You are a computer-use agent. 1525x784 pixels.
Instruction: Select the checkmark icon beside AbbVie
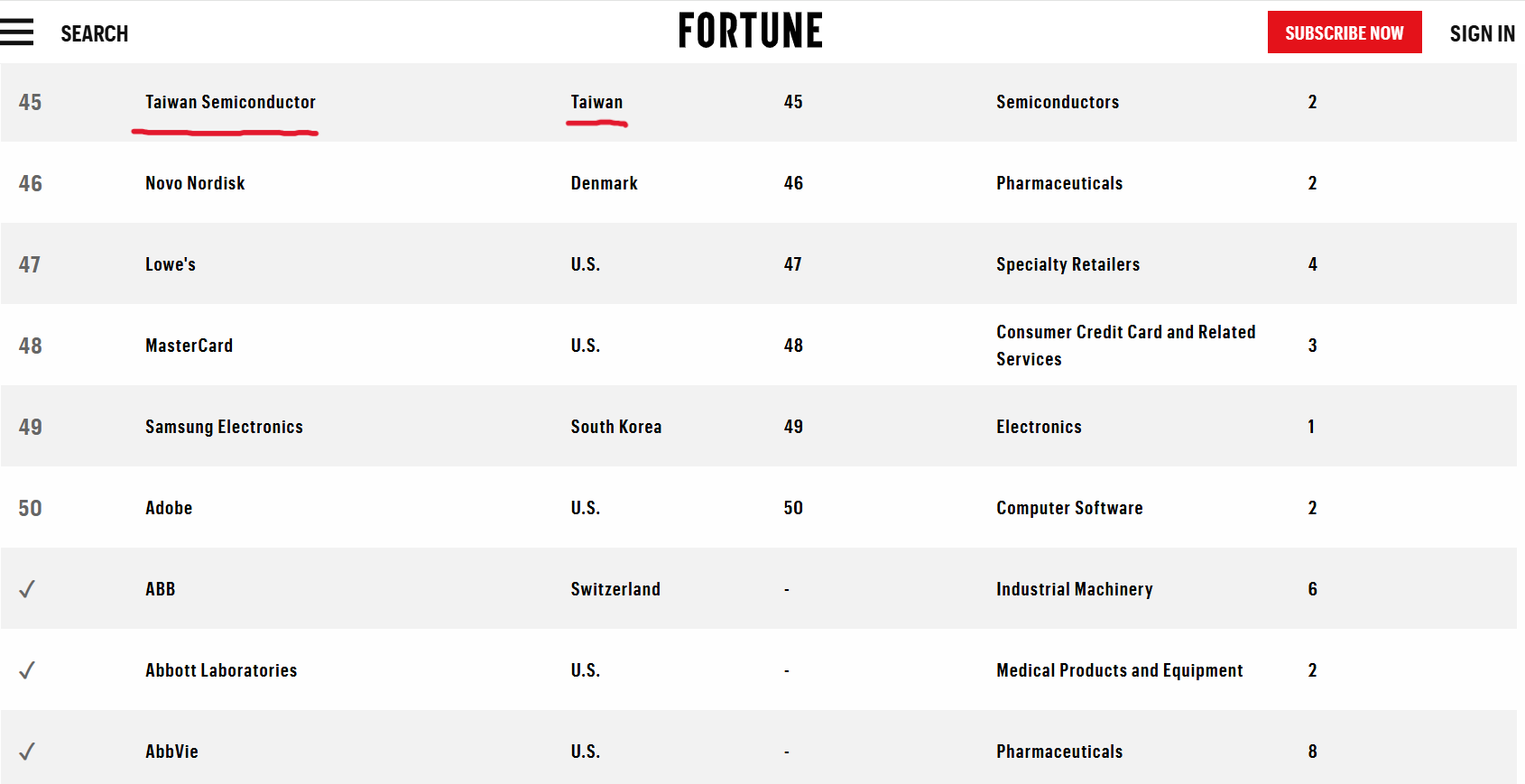(x=27, y=752)
